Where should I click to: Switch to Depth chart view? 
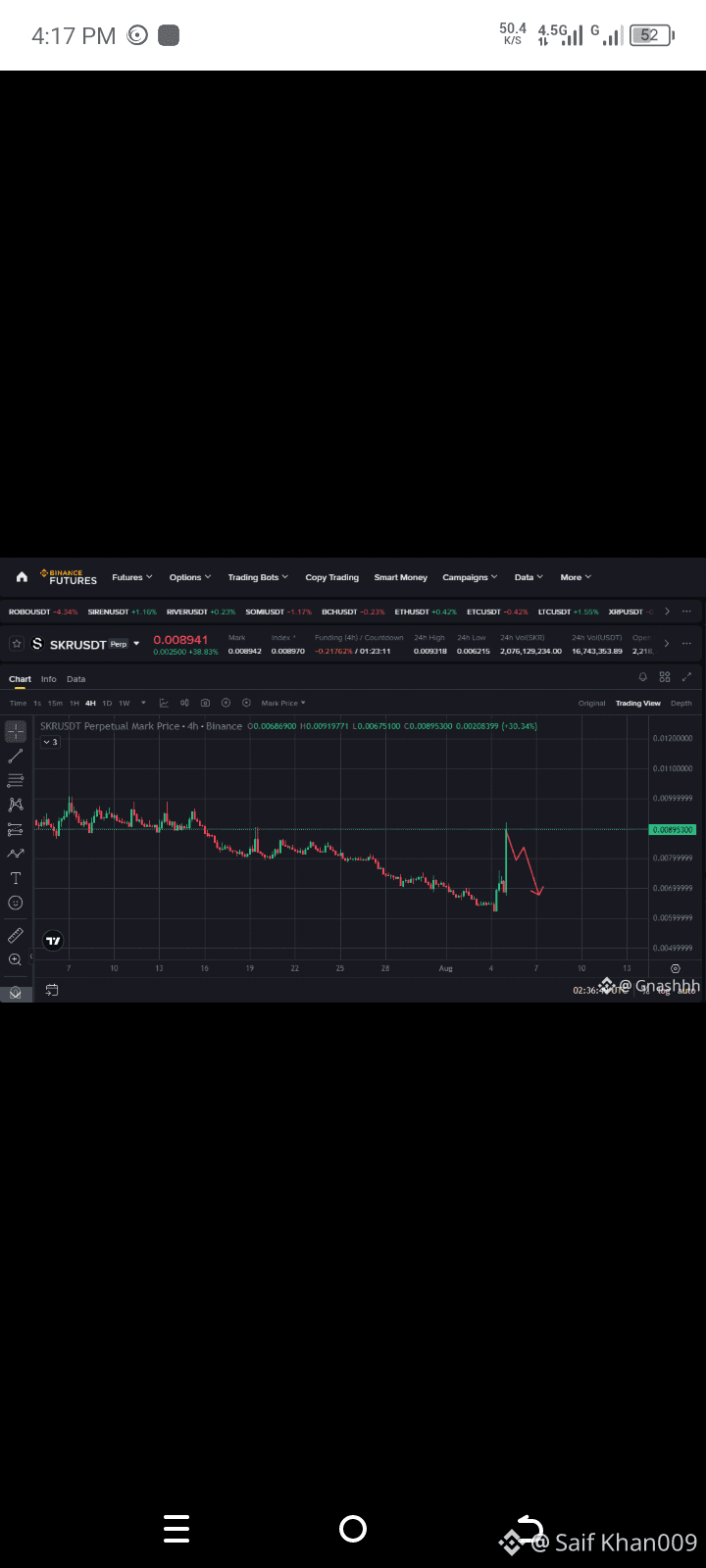[681, 703]
